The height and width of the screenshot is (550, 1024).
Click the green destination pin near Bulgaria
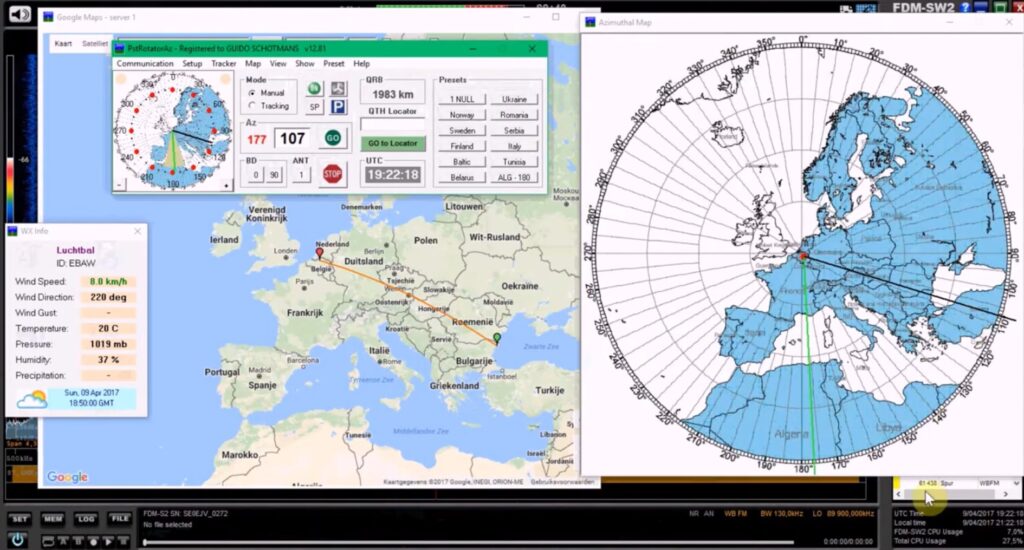pyautogui.click(x=497, y=338)
